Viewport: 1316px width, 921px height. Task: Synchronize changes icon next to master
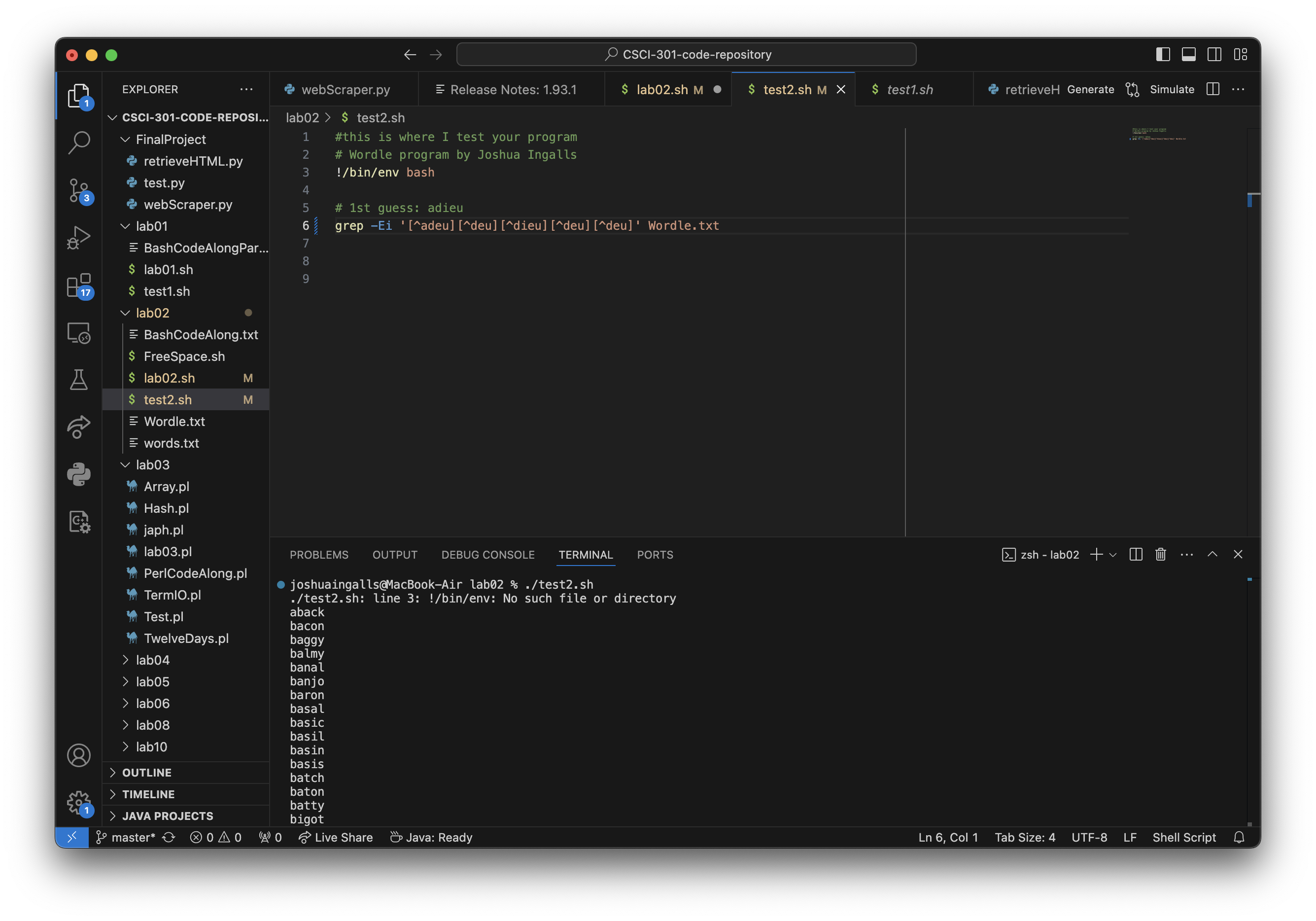pos(169,837)
